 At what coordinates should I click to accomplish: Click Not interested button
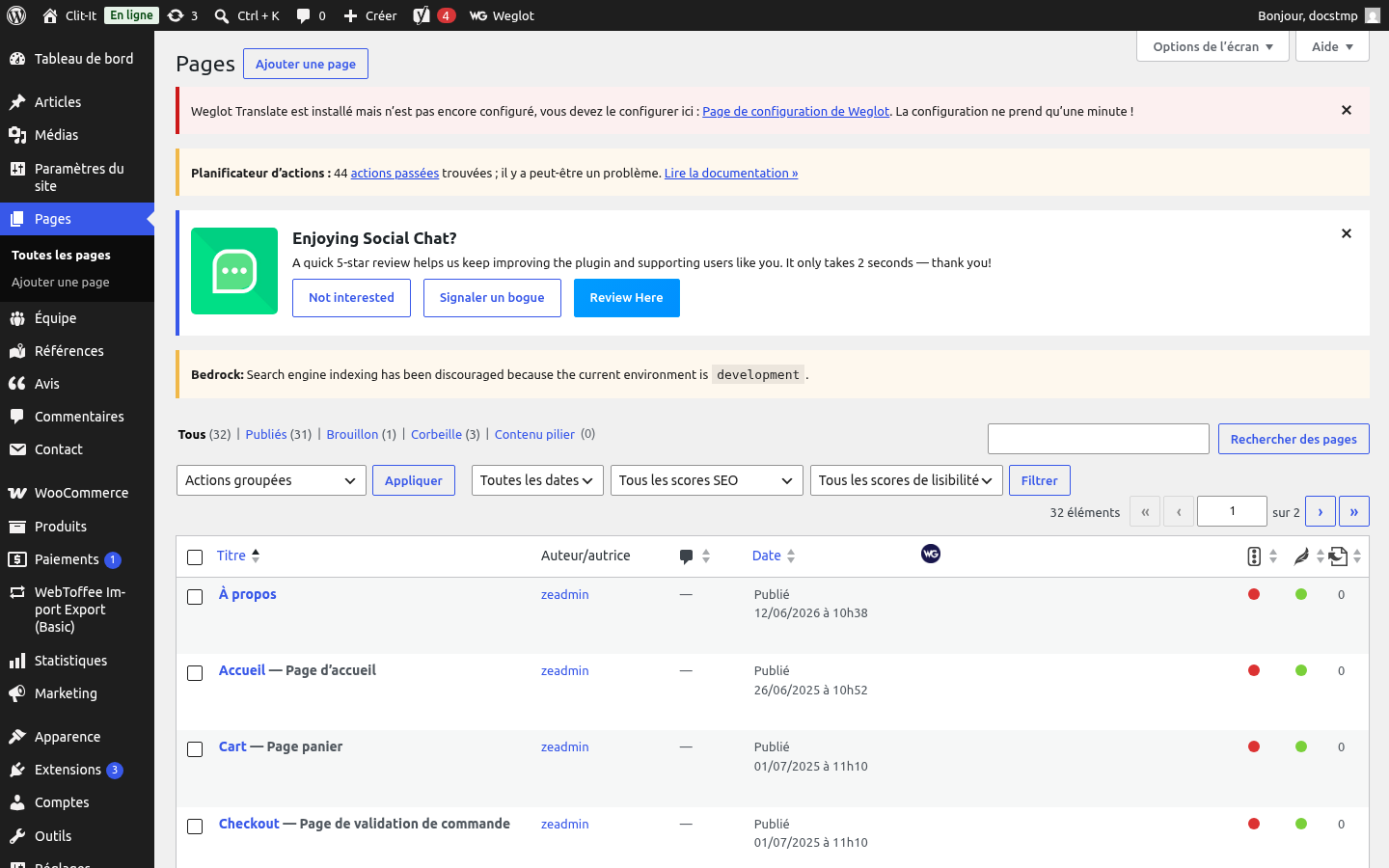point(351,298)
